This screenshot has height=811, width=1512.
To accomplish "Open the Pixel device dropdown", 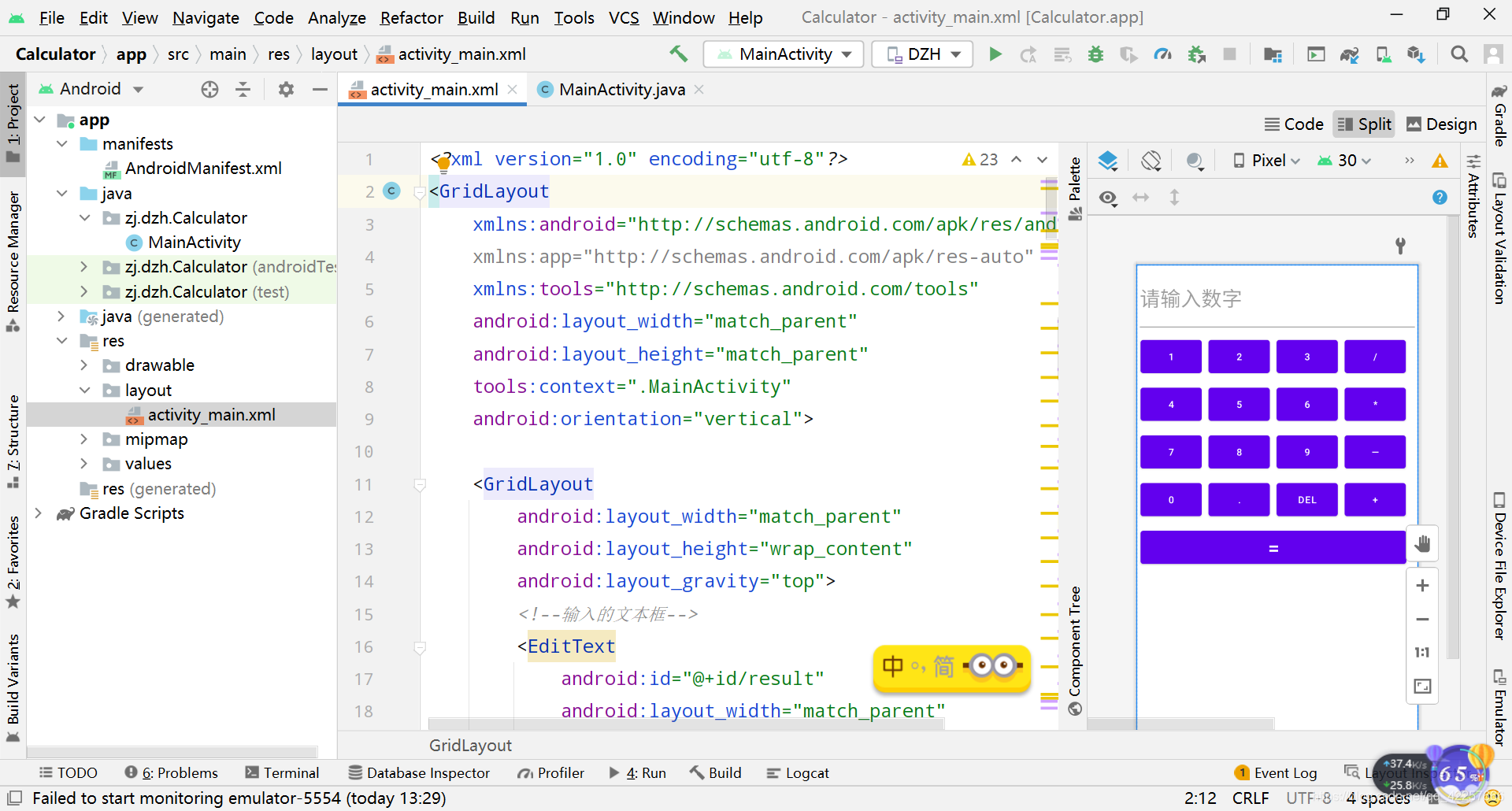I will pos(1266,161).
